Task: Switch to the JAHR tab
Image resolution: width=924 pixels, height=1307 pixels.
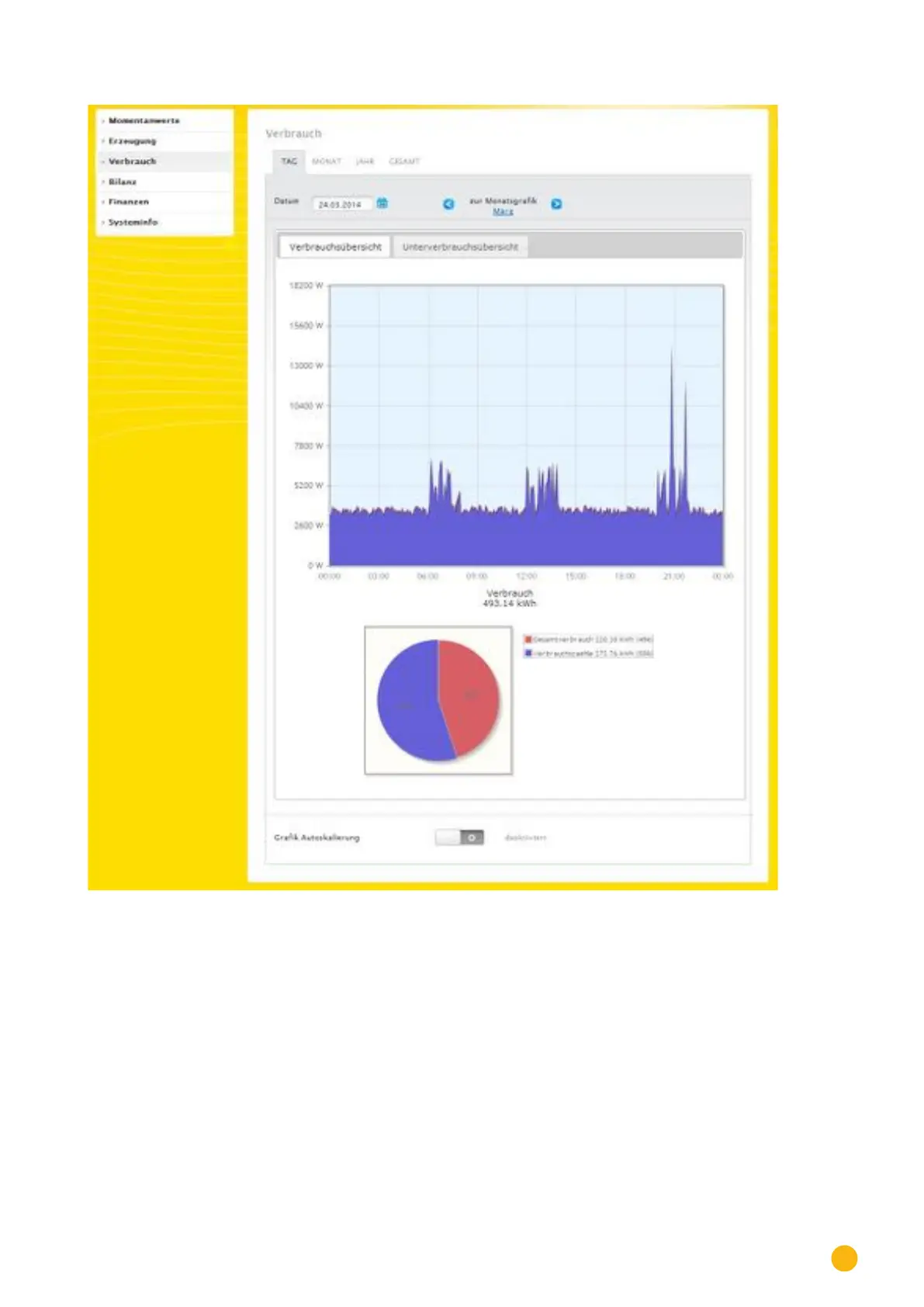Action: tap(365, 161)
